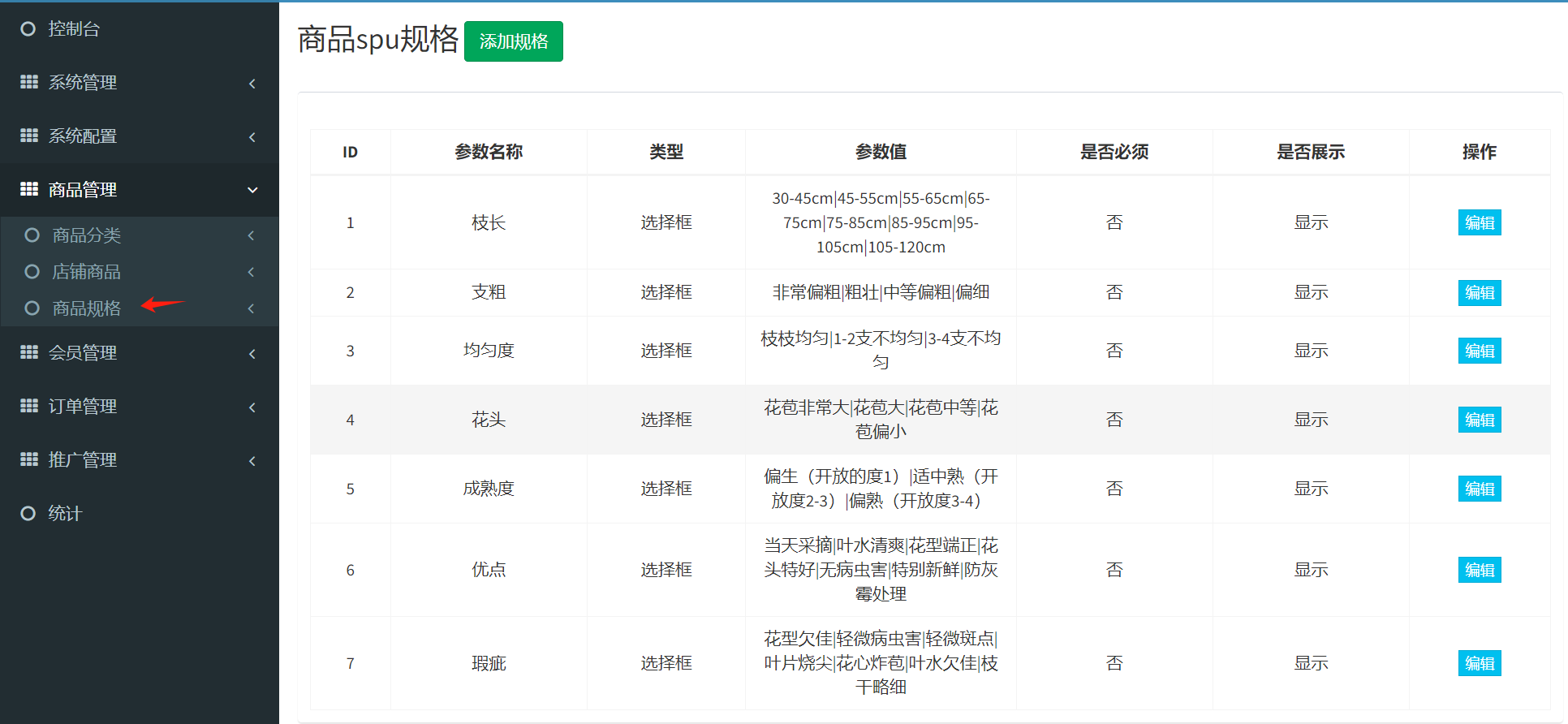Click the circle icon beside 统计
The width and height of the screenshot is (1568, 724).
click(x=28, y=513)
